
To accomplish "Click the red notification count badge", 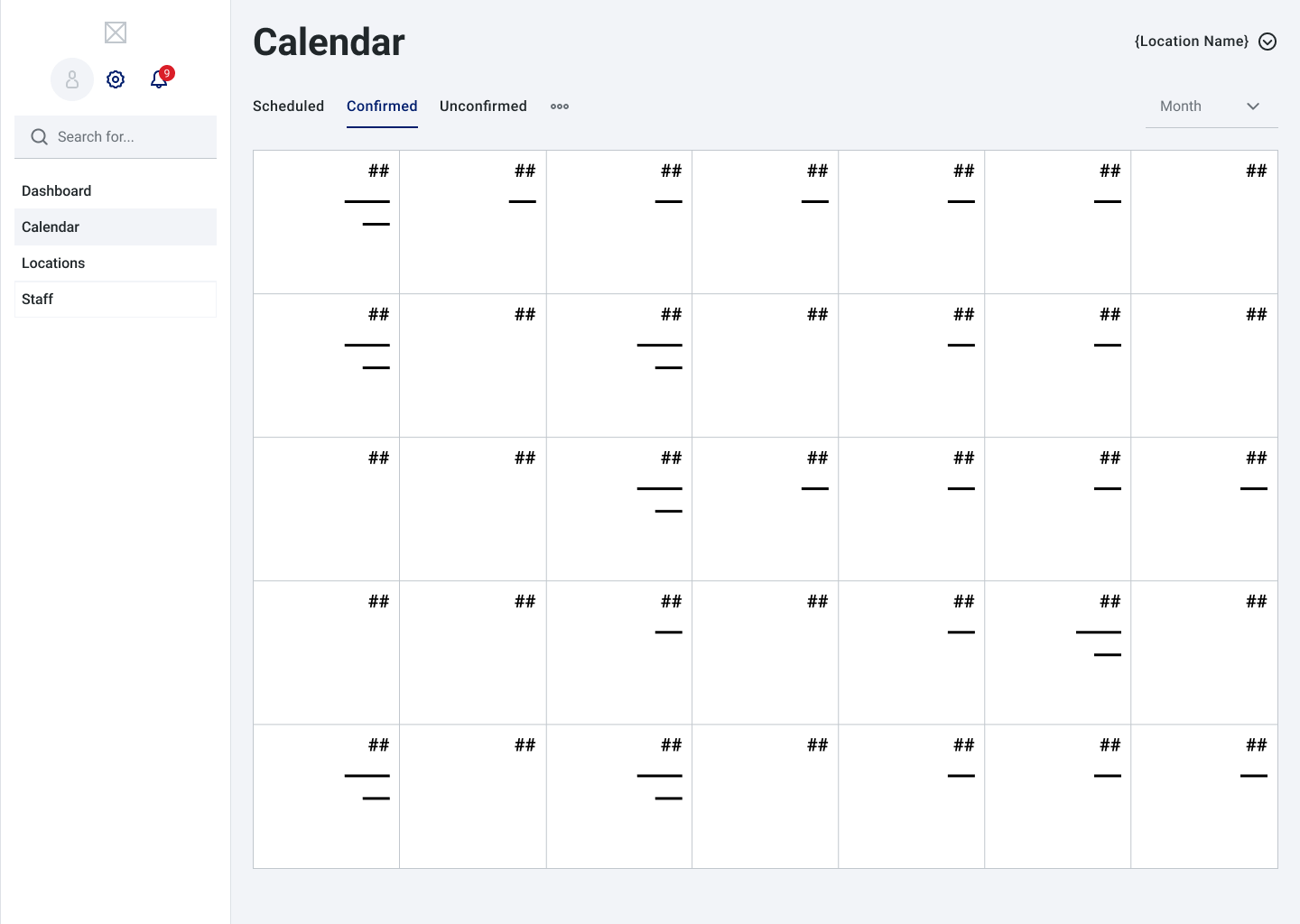I will point(167,73).
